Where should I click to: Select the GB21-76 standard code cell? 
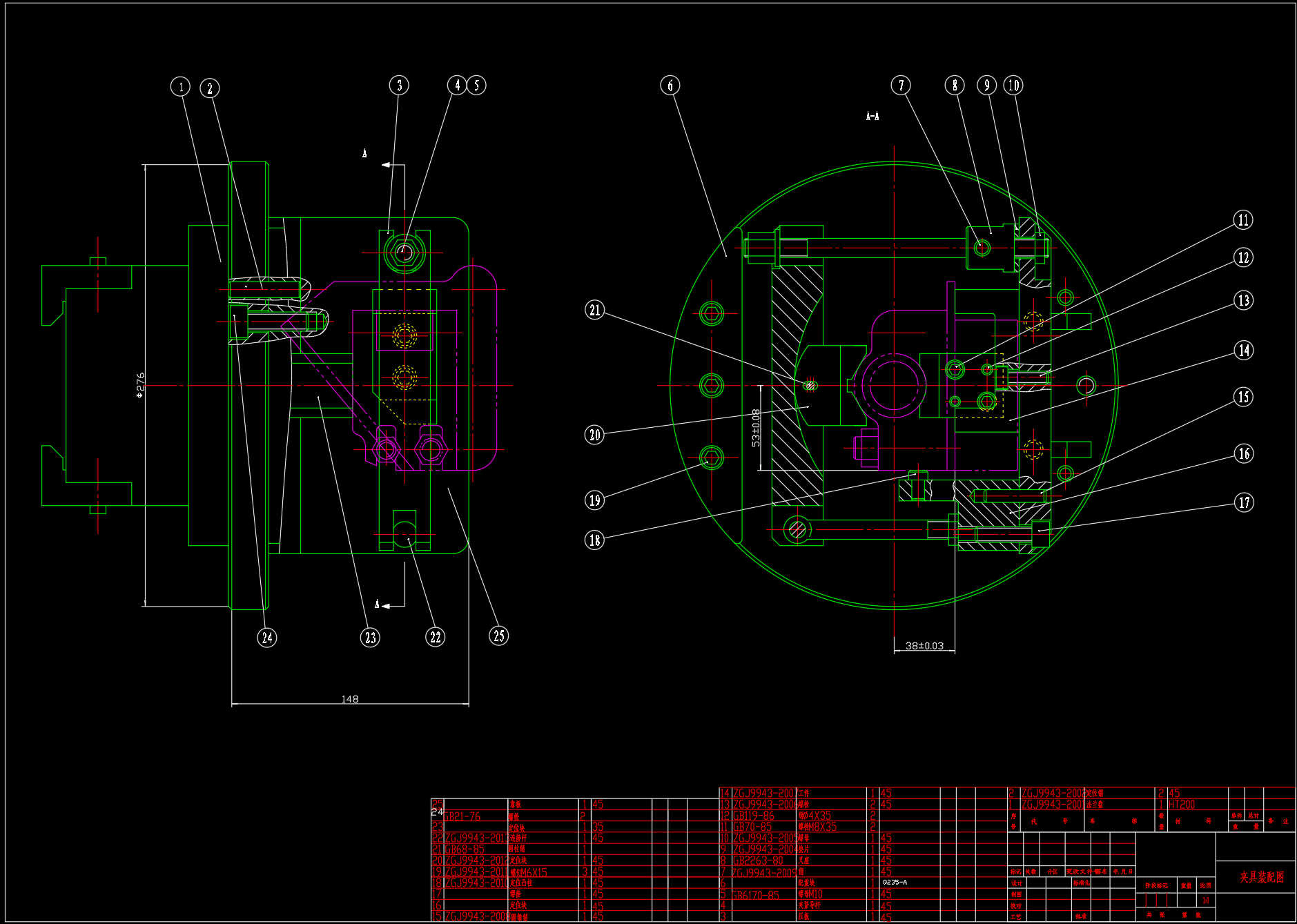tap(462, 816)
